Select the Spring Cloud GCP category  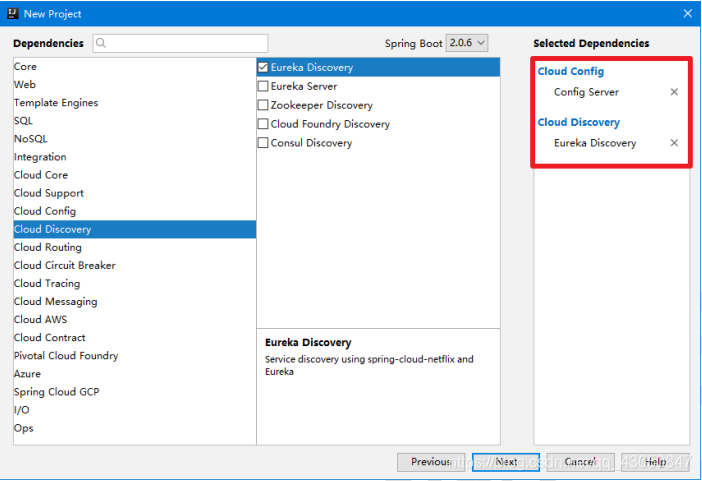[135, 392]
